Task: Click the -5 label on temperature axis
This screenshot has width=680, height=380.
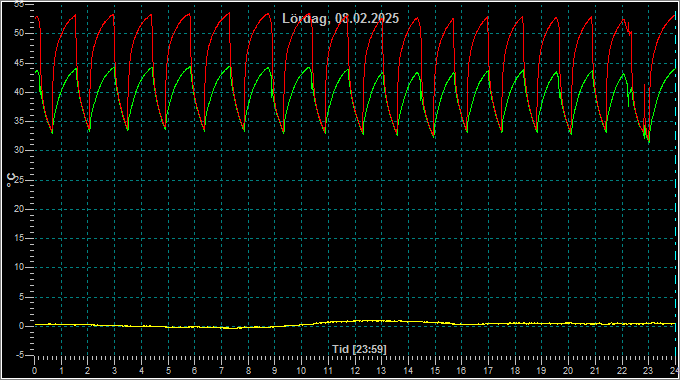Action: point(20,355)
